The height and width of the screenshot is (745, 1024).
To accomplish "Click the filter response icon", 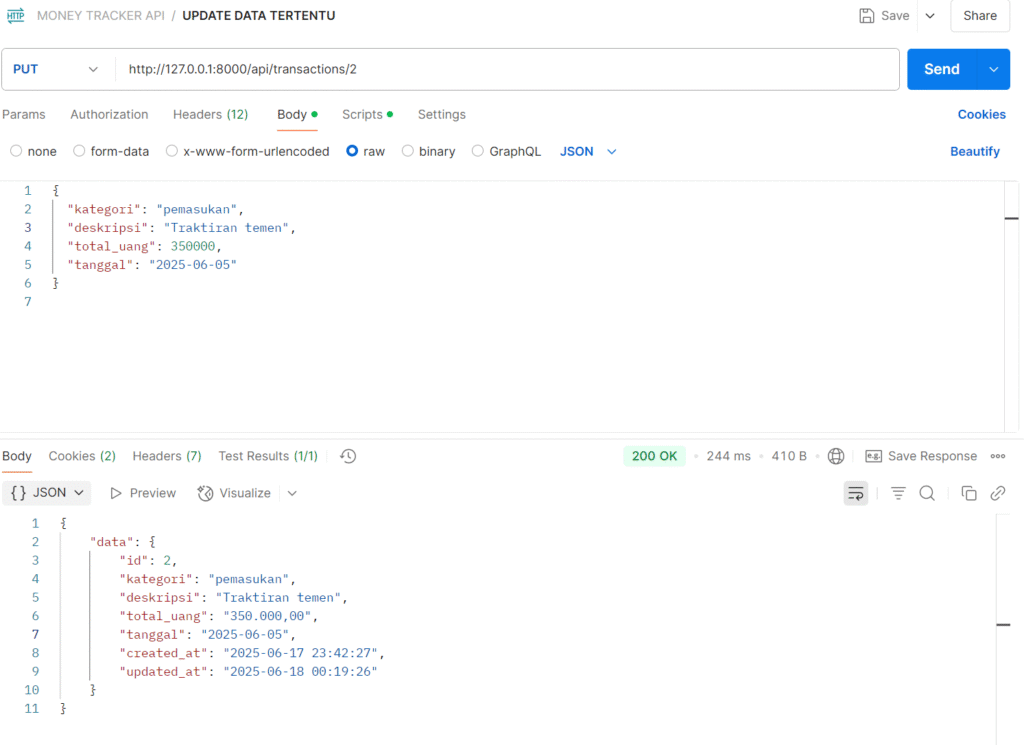I will [x=898, y=493].
